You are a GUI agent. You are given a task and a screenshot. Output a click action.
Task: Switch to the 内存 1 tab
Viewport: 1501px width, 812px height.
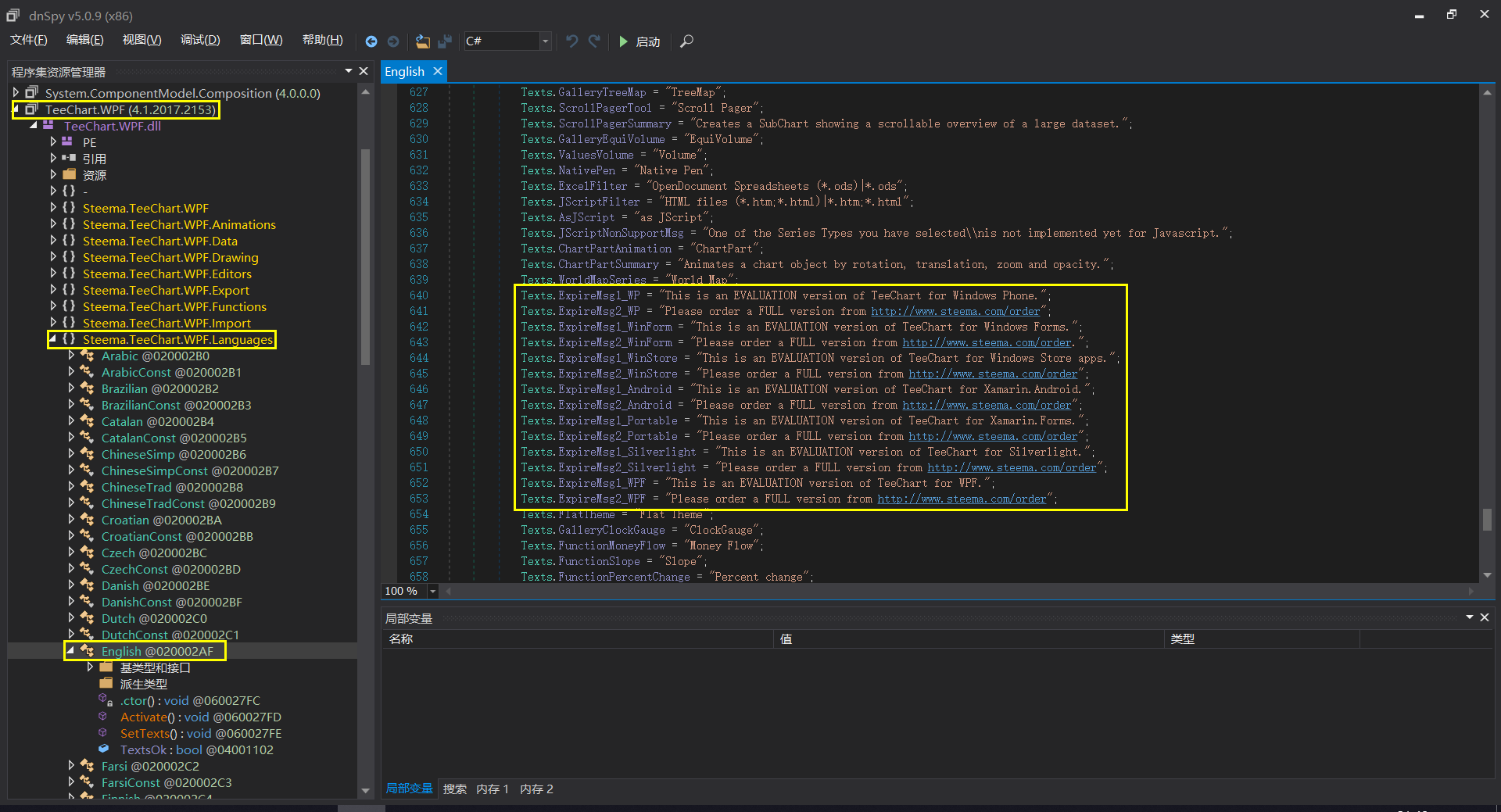[492, 789]
